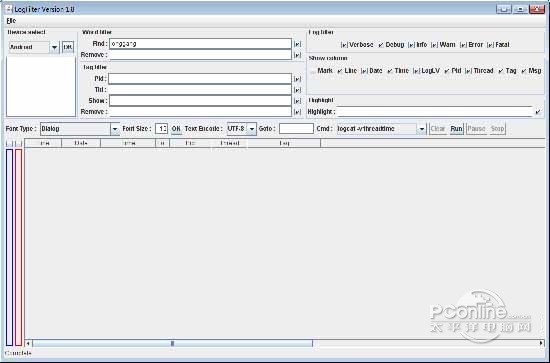
Task: Open the Android device type dropdown
Action: pyautogui.click(x=54, y=47)
